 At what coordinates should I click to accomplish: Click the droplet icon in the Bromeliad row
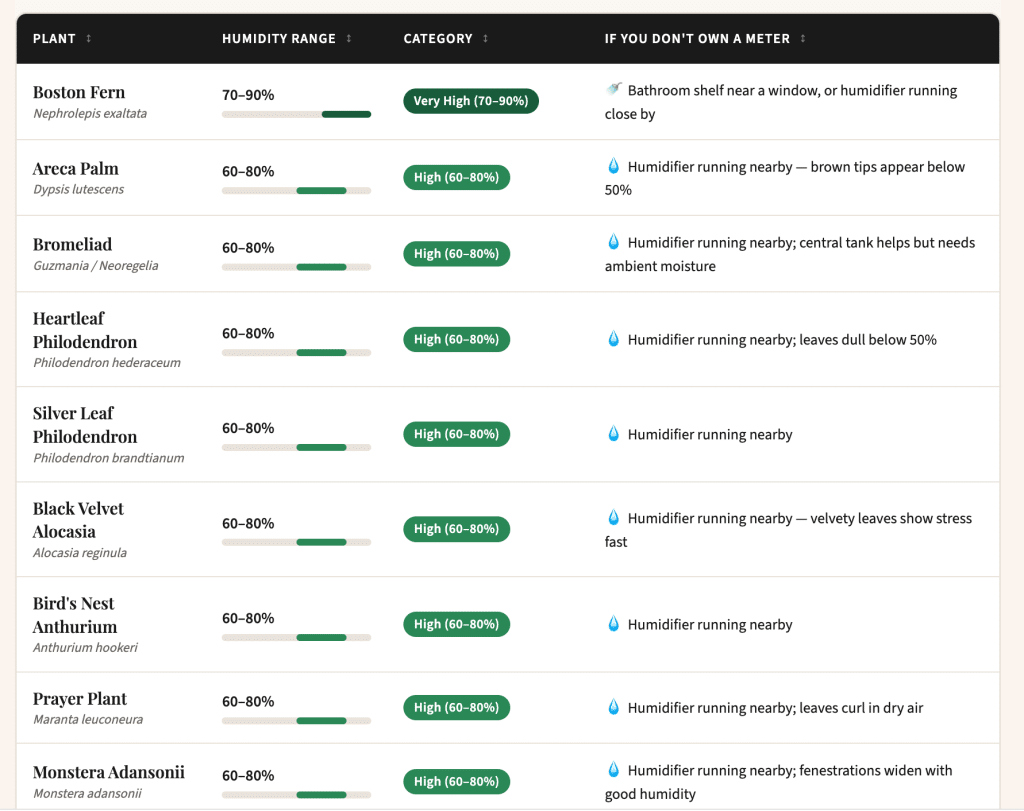[613, 243]
